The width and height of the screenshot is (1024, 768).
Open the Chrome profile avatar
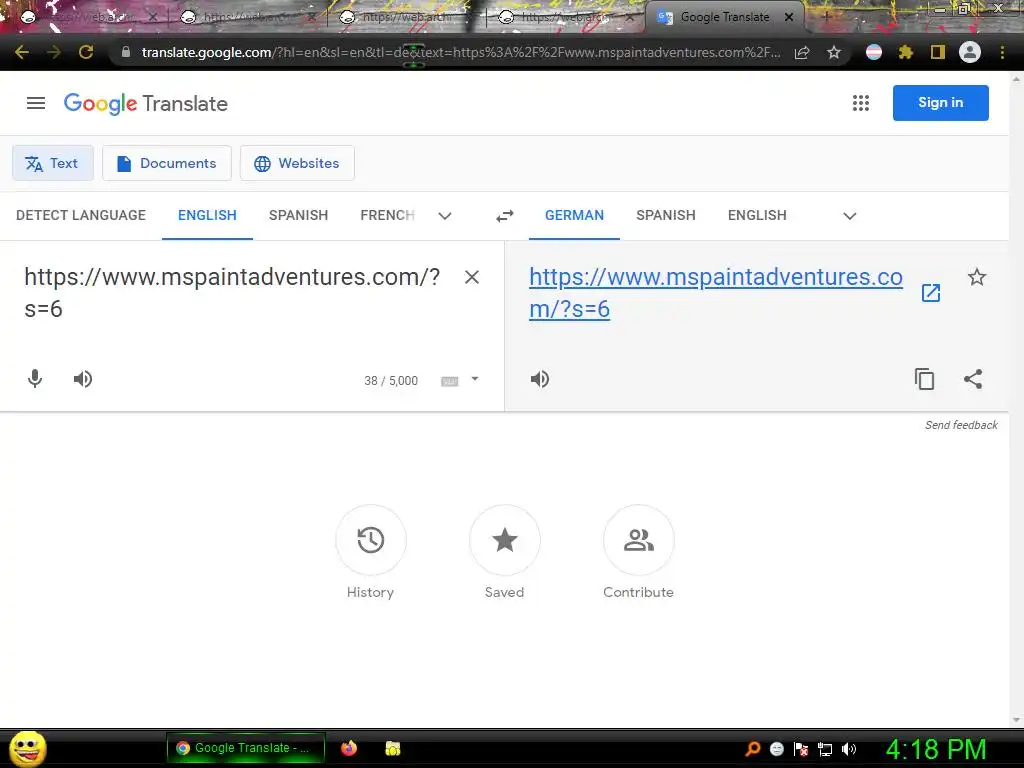(970, 52)
